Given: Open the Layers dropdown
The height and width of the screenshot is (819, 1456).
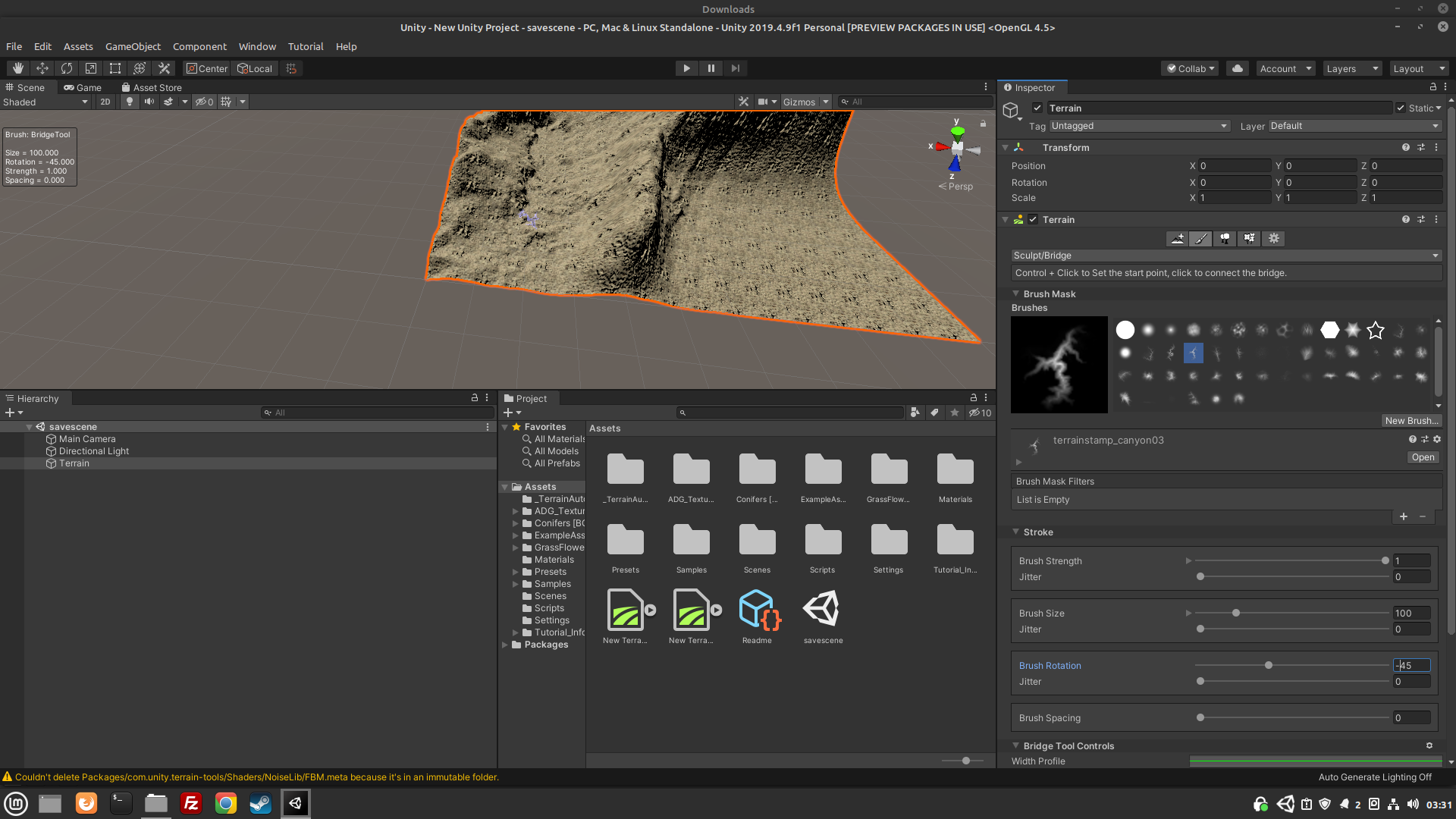Looking at the screenshot, I should coord(1352,68).
